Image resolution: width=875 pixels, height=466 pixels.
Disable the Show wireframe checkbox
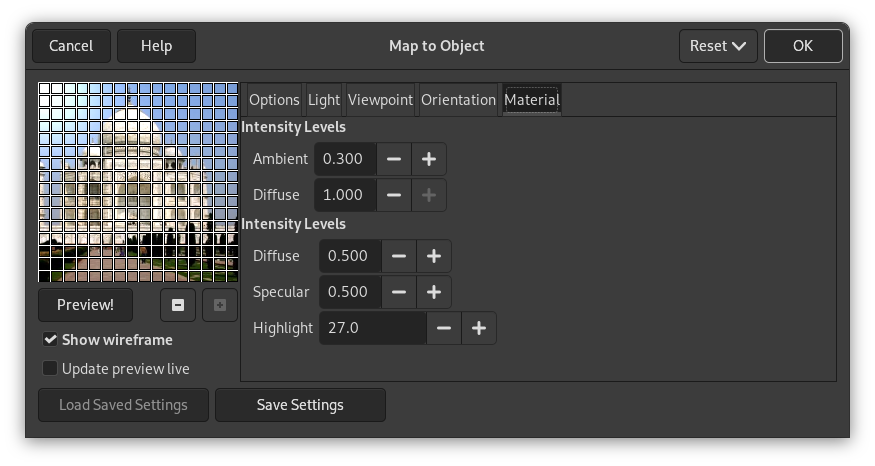(51, 340)
